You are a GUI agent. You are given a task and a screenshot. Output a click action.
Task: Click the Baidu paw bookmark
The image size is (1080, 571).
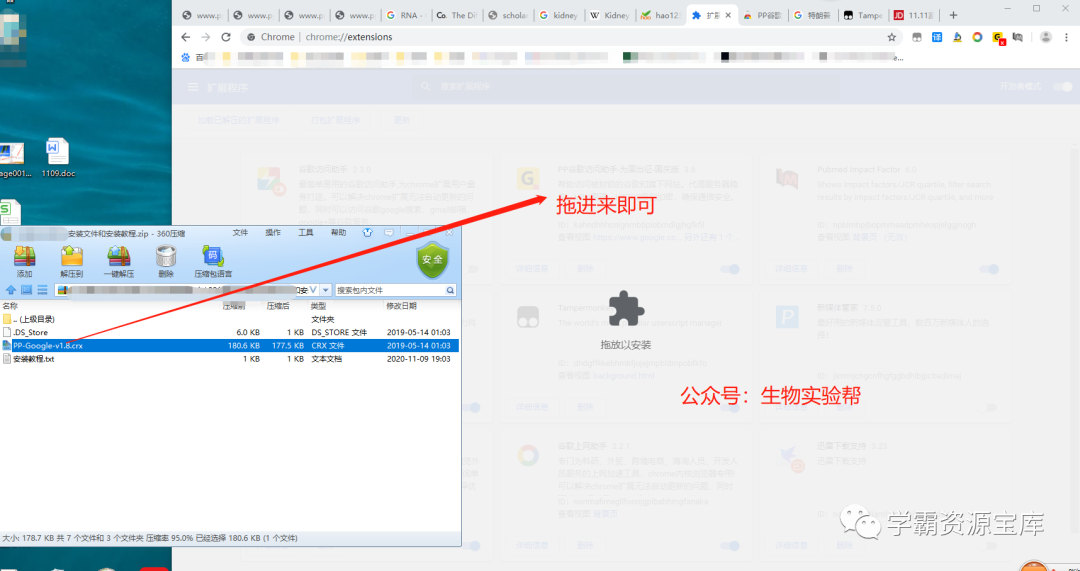(x=185, y=58)
